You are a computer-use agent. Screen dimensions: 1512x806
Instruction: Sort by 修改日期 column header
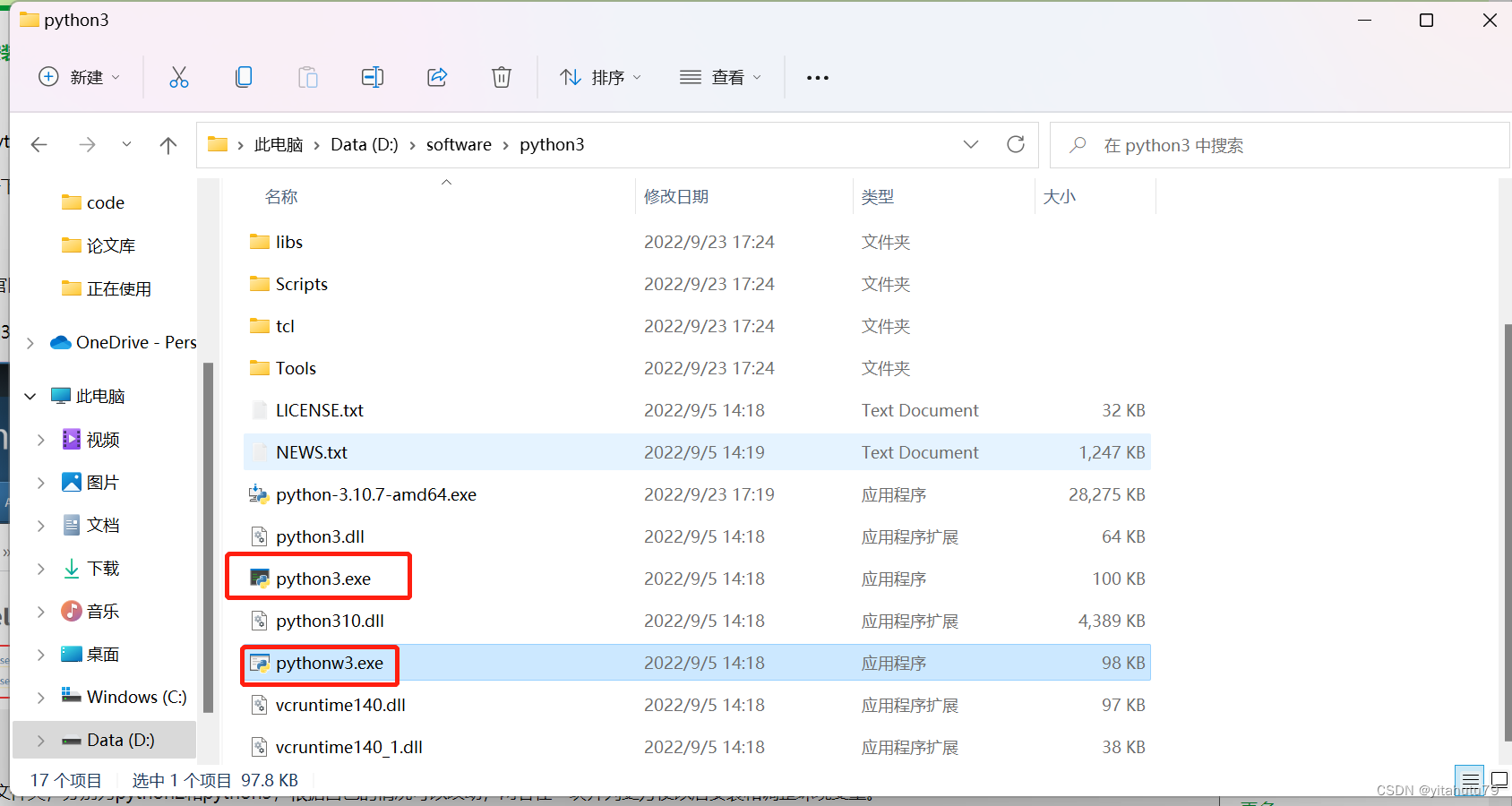[x=676, y=196]
